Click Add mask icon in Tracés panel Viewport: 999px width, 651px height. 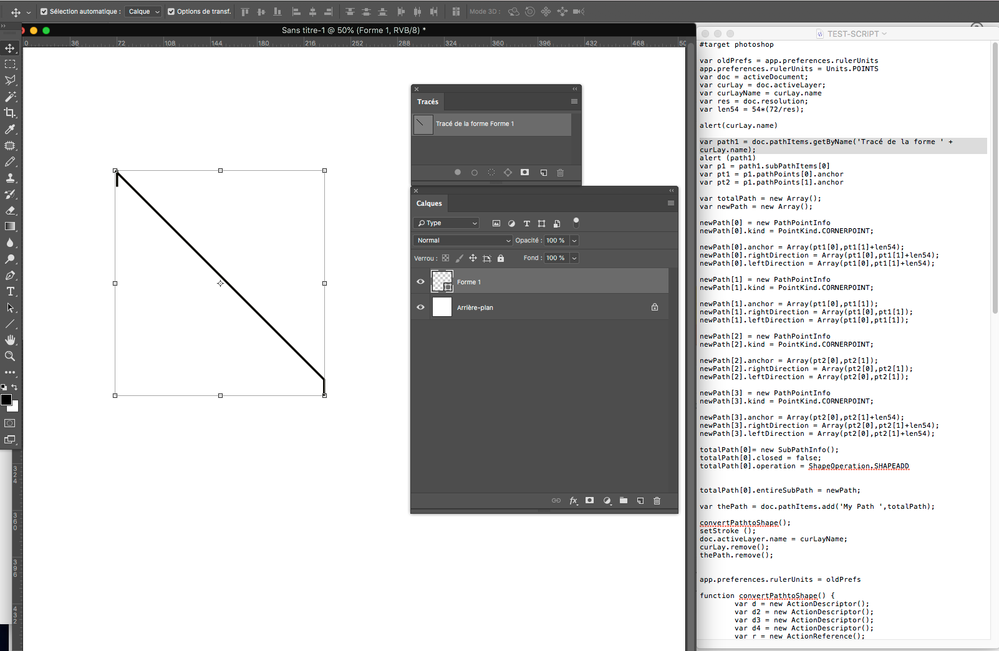[x=524, y=173]
